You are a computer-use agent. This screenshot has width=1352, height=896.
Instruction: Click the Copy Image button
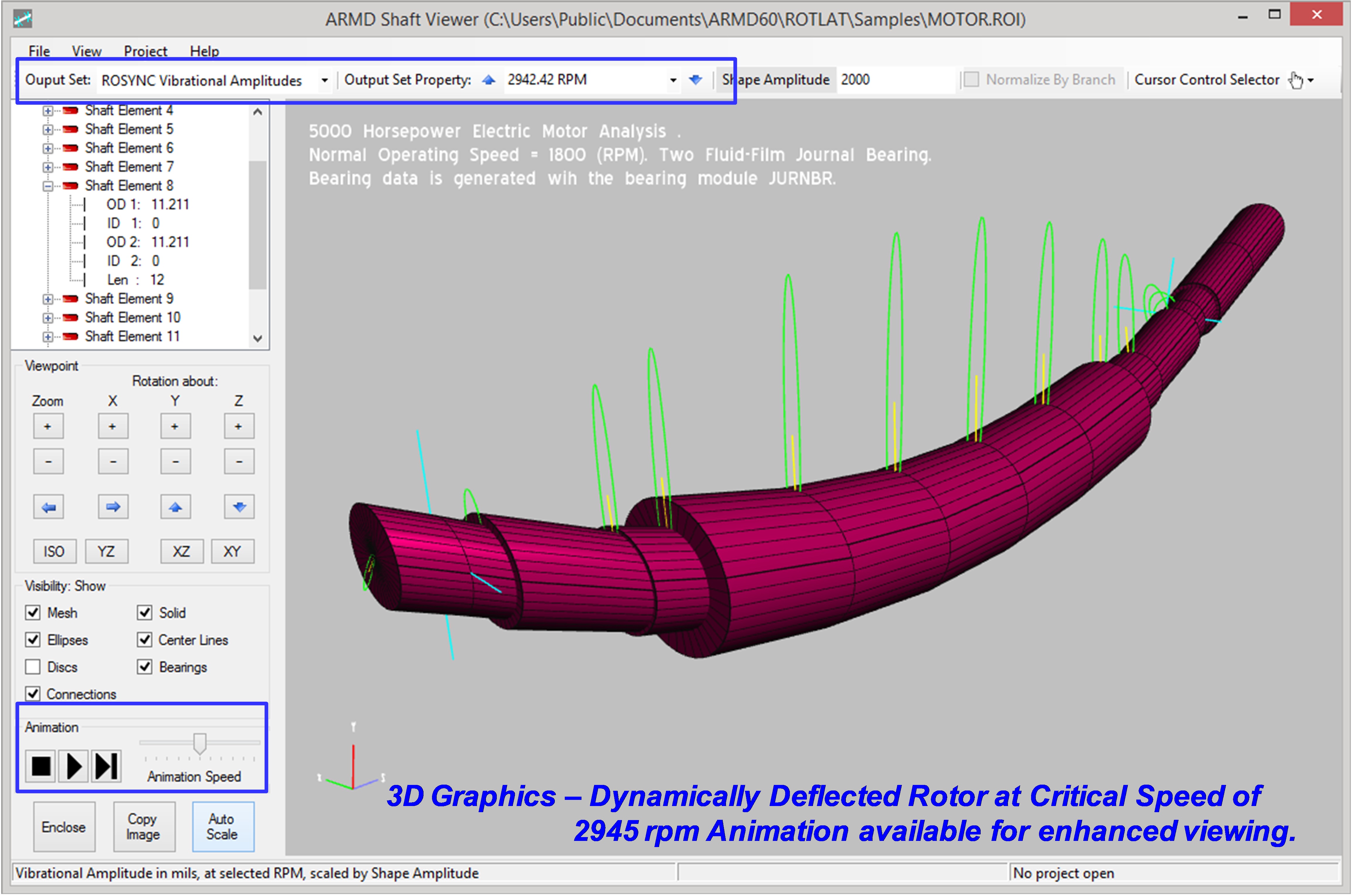coord(143,827)
